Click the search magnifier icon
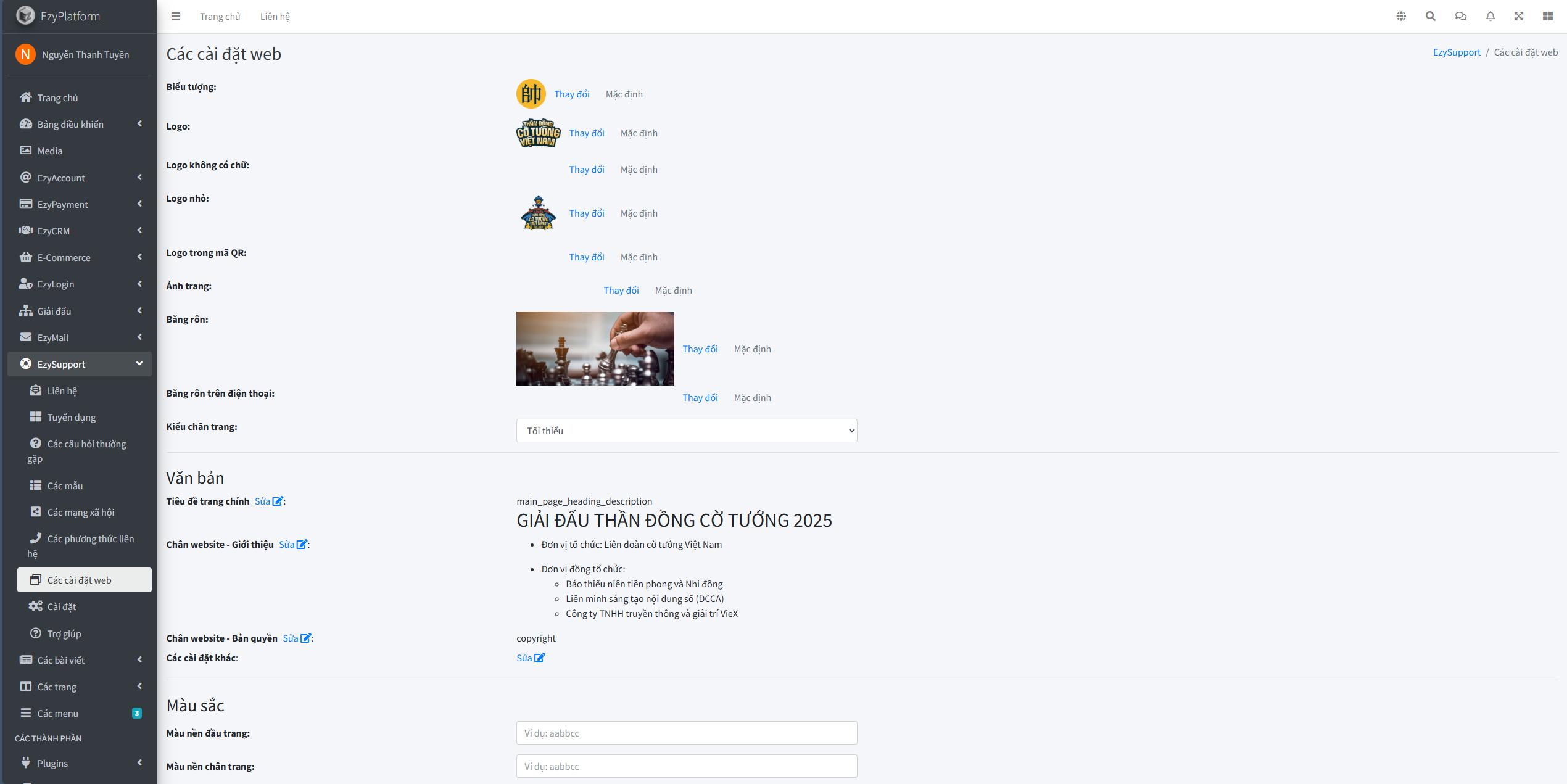1567x784 pixels. click(1431, 16)
